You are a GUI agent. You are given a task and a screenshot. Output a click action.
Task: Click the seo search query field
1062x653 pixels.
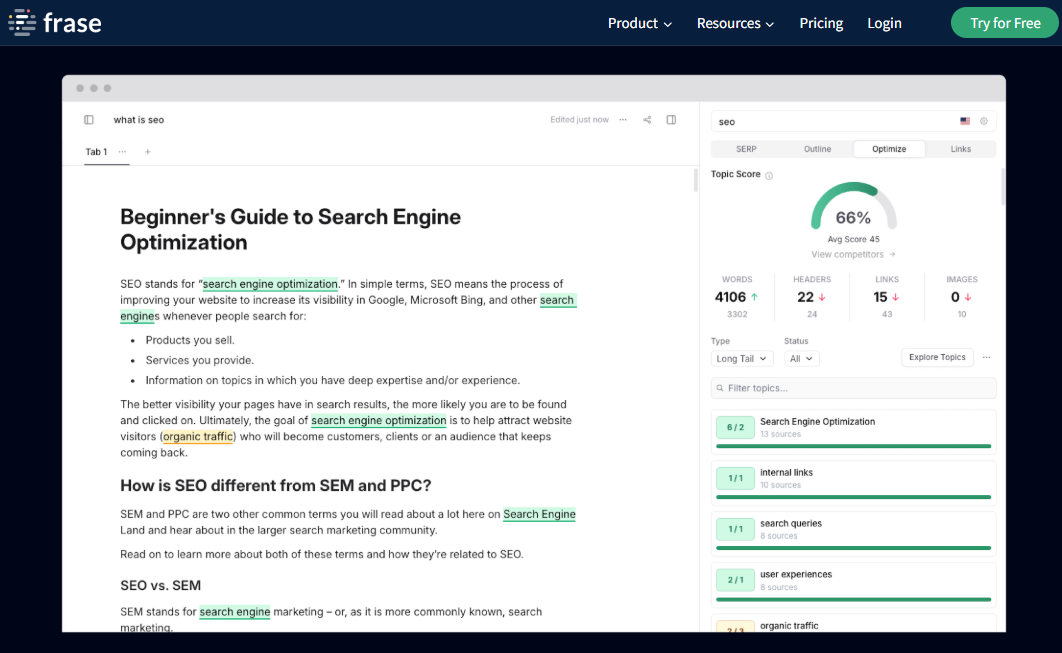click(853, 122)
